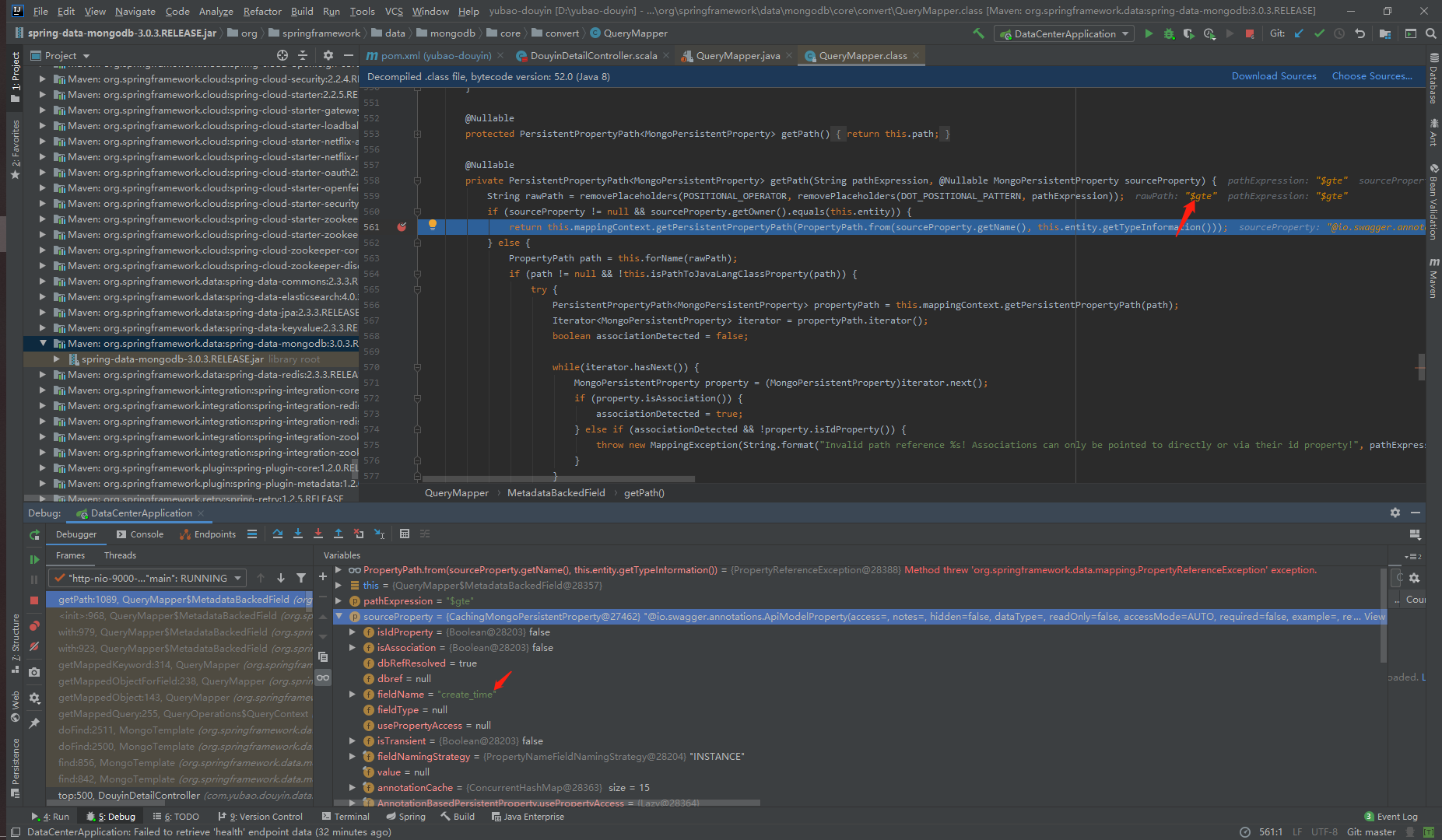Viewport: 1442px width, 840px height.
Task: Click the Step Over debugger icon
Action: click(x=278, y=534)
